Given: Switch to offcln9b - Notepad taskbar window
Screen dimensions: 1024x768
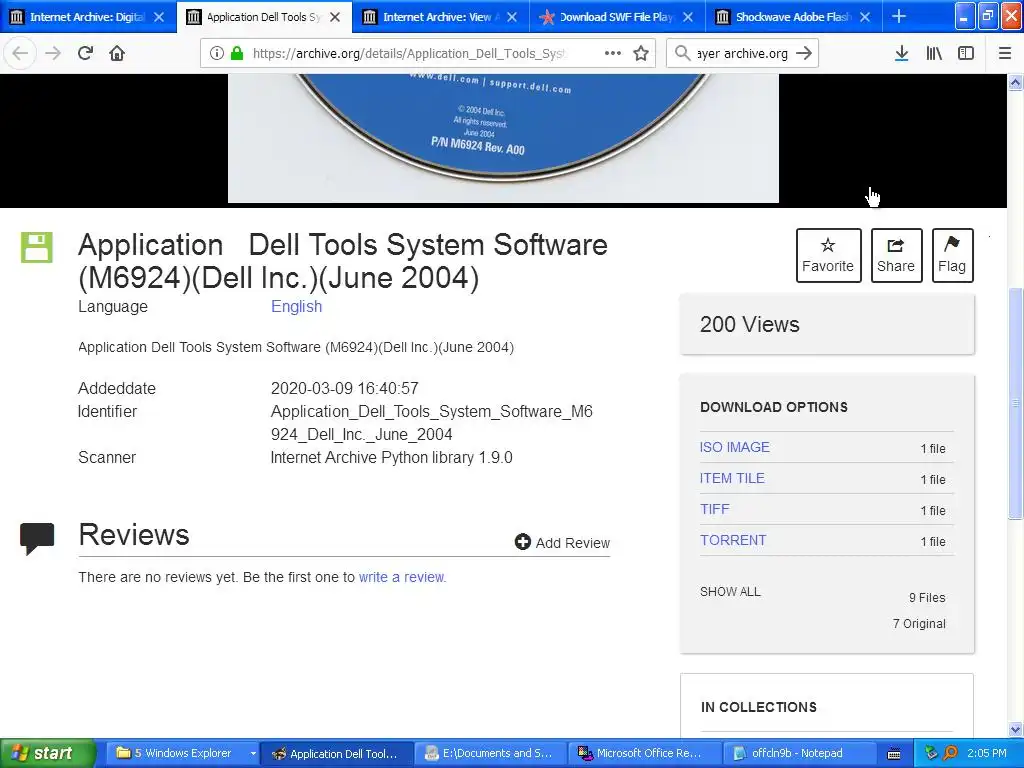Looking at the screenshot, I should click(x=797, y=753).
